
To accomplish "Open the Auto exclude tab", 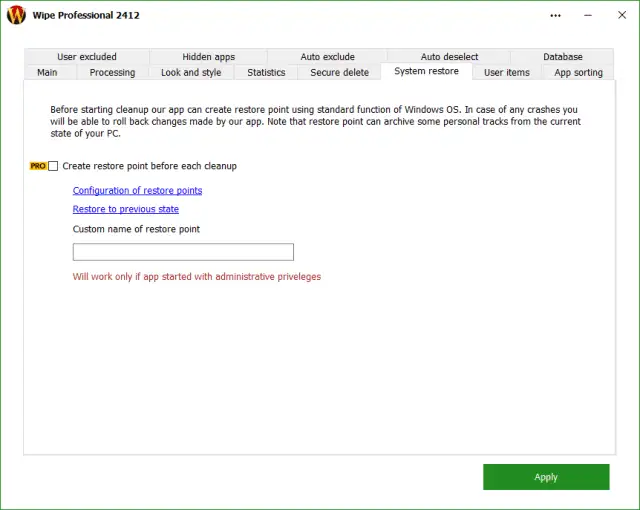I will (327, 57).
